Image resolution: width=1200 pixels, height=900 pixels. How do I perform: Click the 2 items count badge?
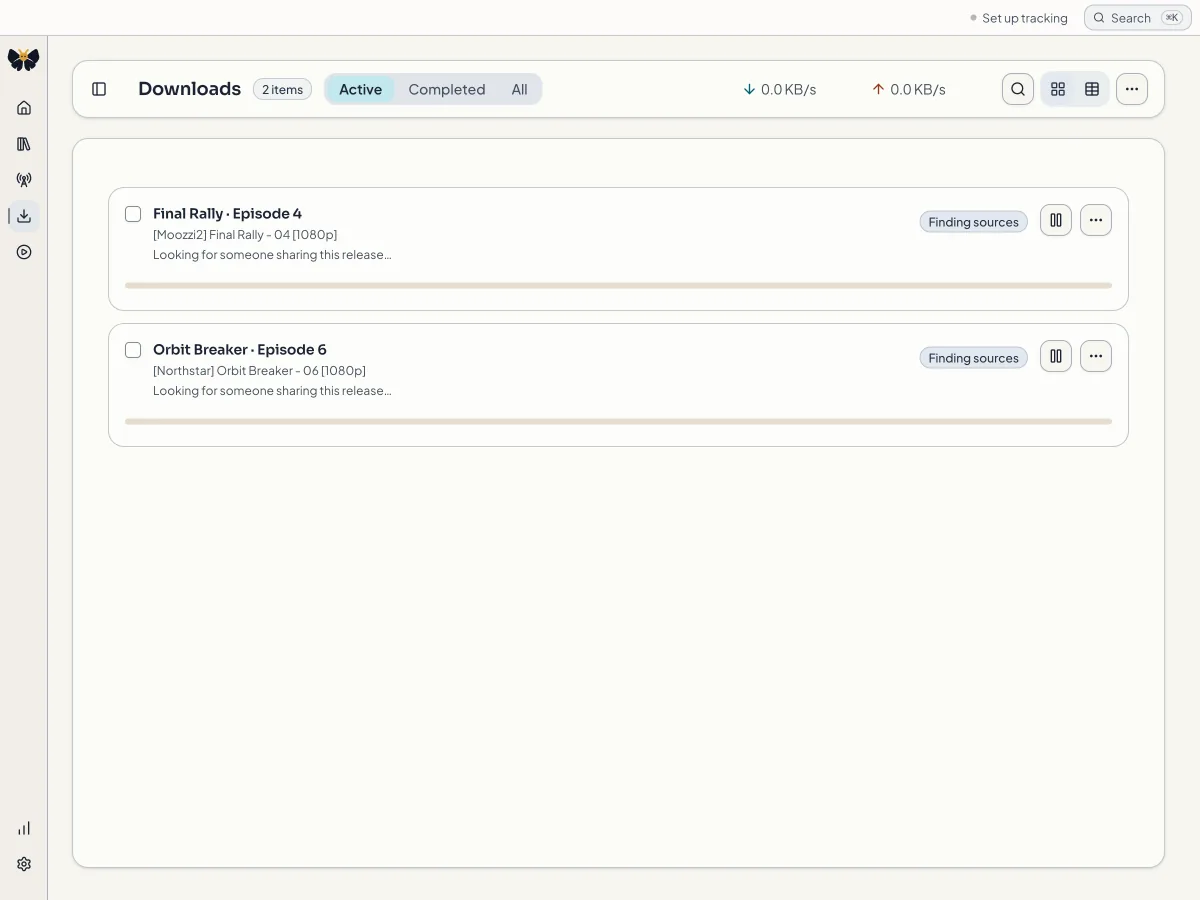click(282, 89)
